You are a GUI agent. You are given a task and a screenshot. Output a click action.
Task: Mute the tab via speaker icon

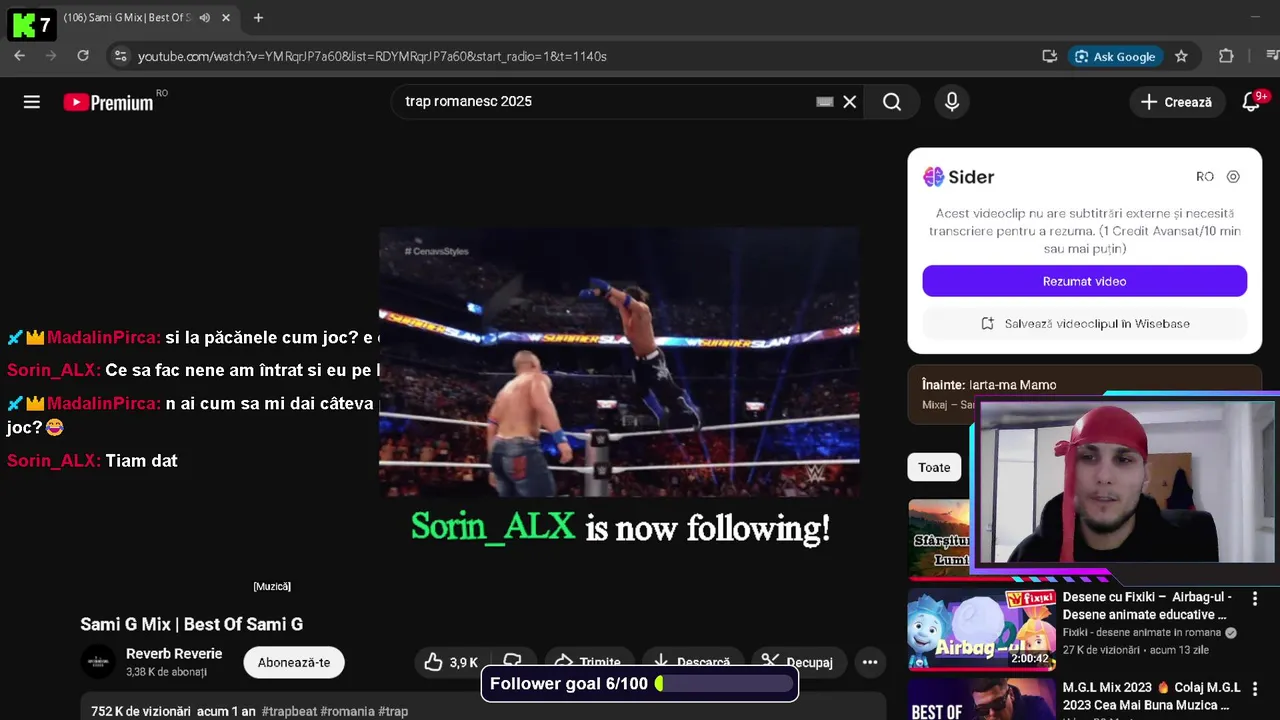205,18
